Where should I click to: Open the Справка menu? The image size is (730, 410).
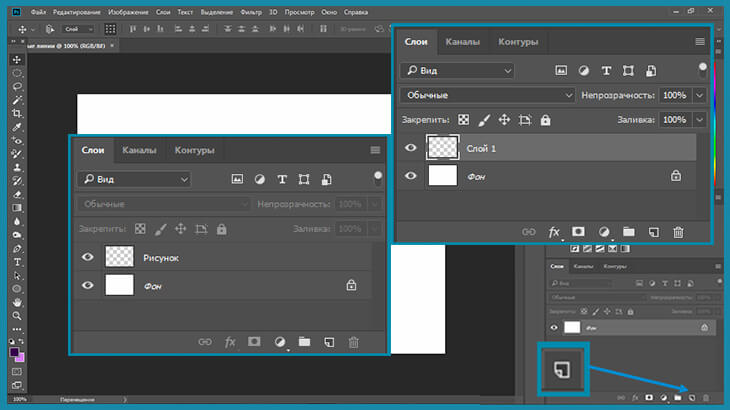tap(356, 12)
